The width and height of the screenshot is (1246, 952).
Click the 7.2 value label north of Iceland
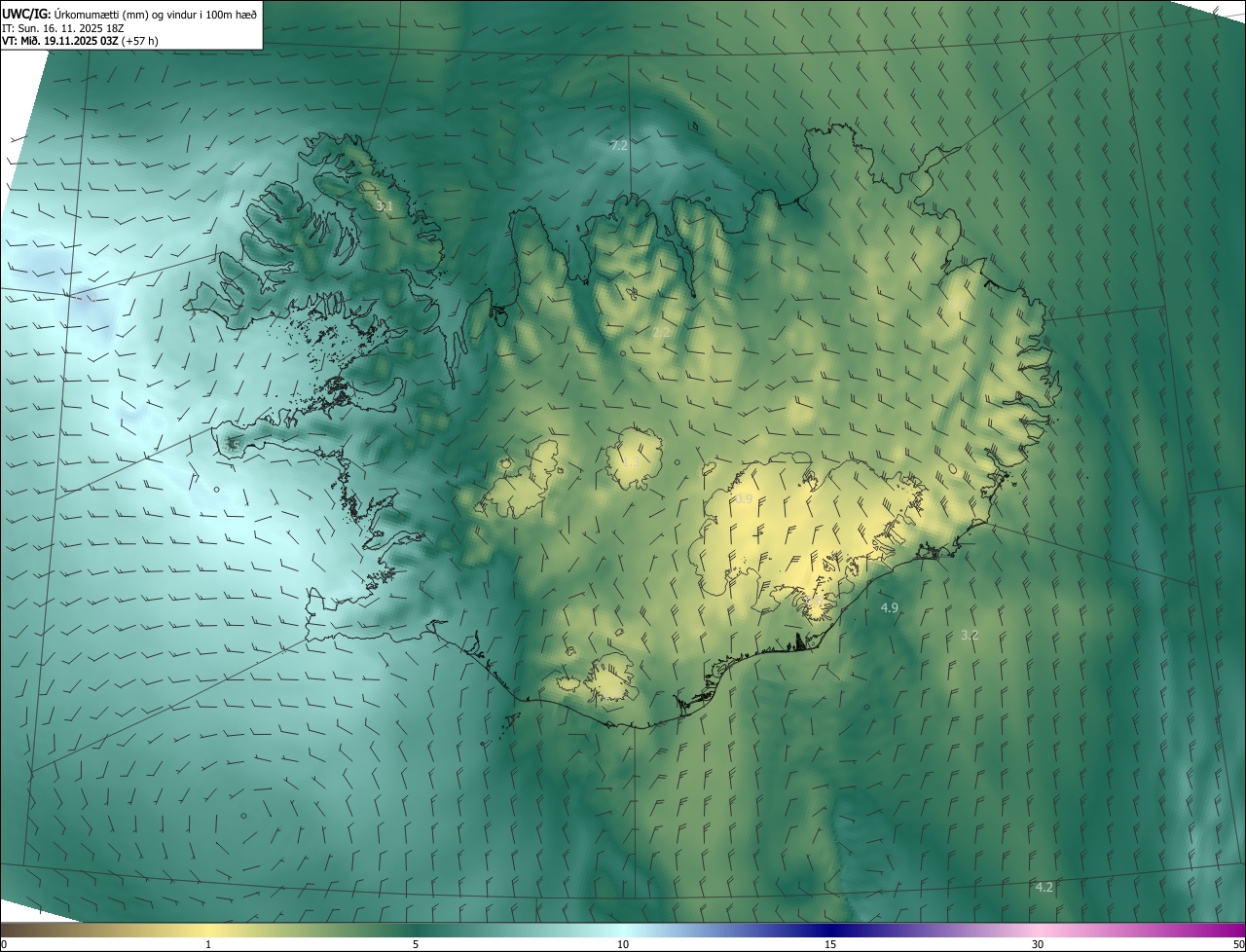click(619, 145)
